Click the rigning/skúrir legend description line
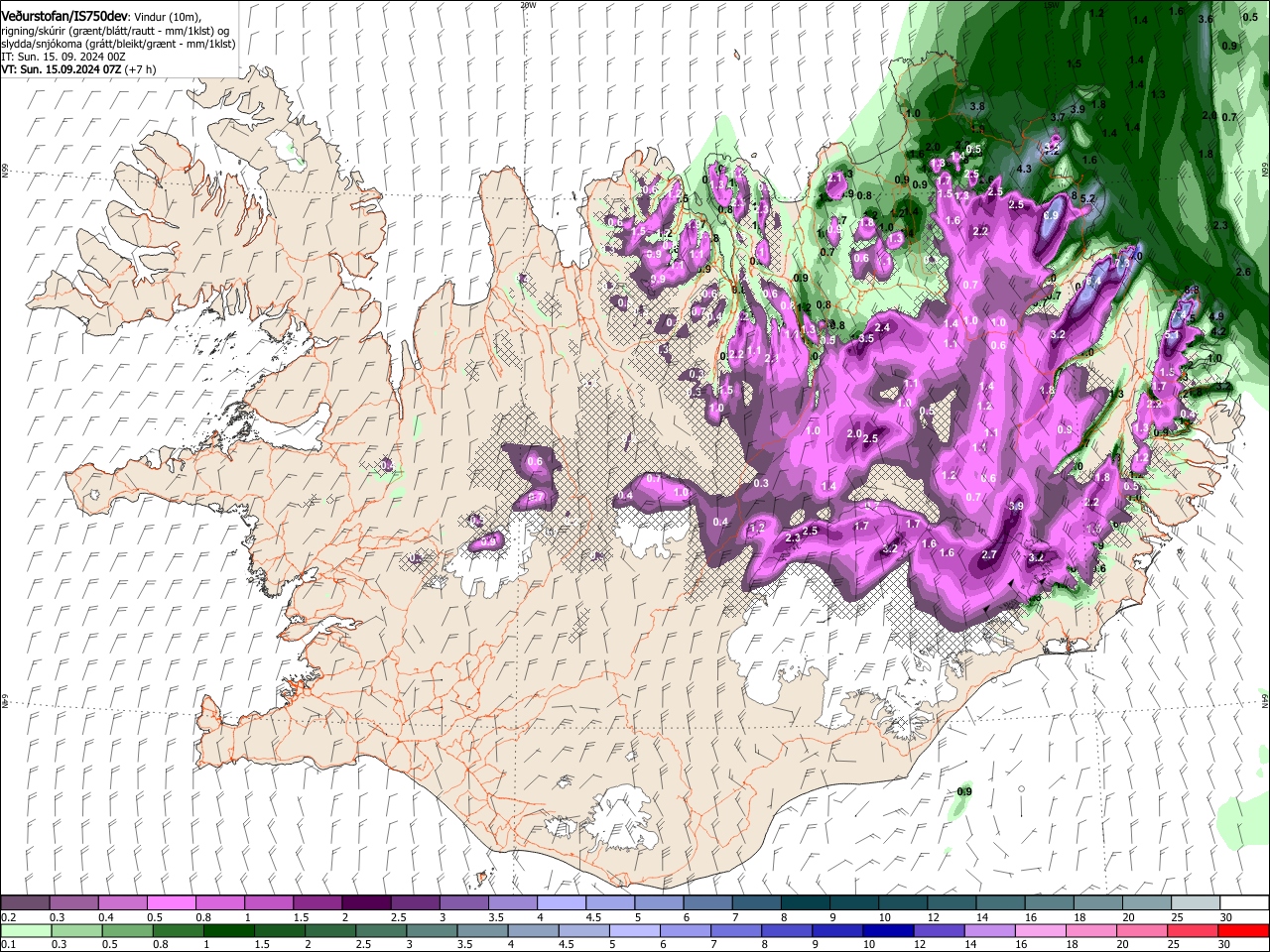This screenshot has width=1270, height=952. (114, 31)
